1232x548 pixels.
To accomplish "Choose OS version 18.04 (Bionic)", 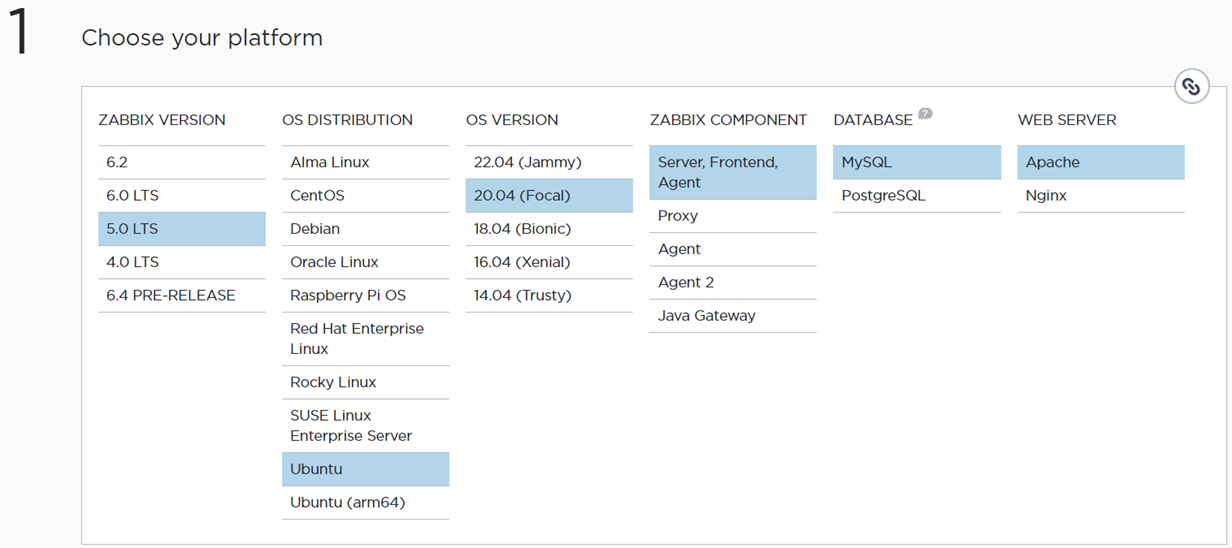I will 550,229.
